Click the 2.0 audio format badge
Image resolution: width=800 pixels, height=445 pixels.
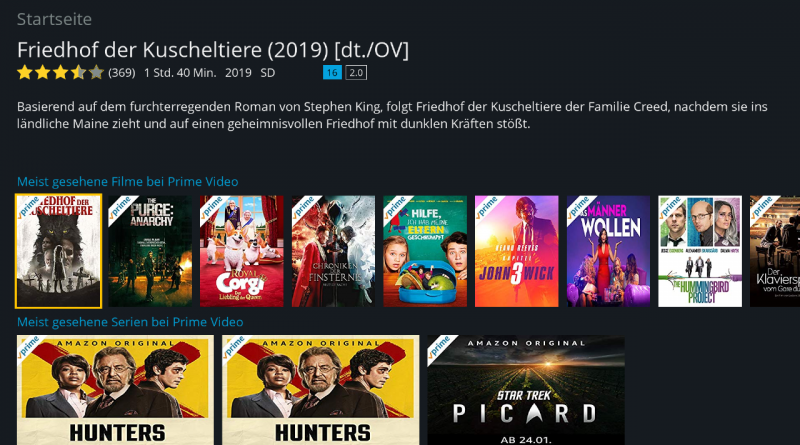356,72
